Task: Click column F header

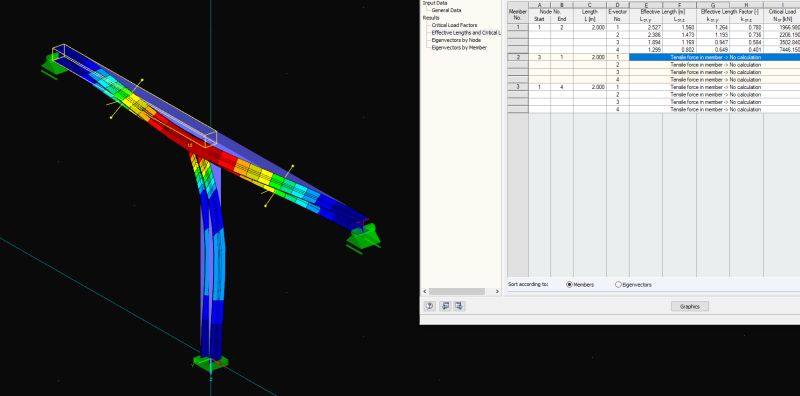Action: click(x=680, y=5)
